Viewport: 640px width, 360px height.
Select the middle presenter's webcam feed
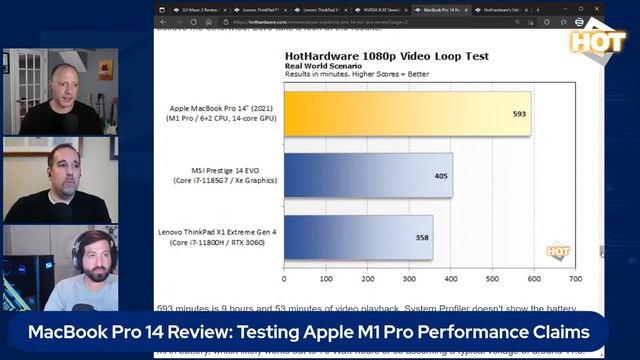point(60,180)
